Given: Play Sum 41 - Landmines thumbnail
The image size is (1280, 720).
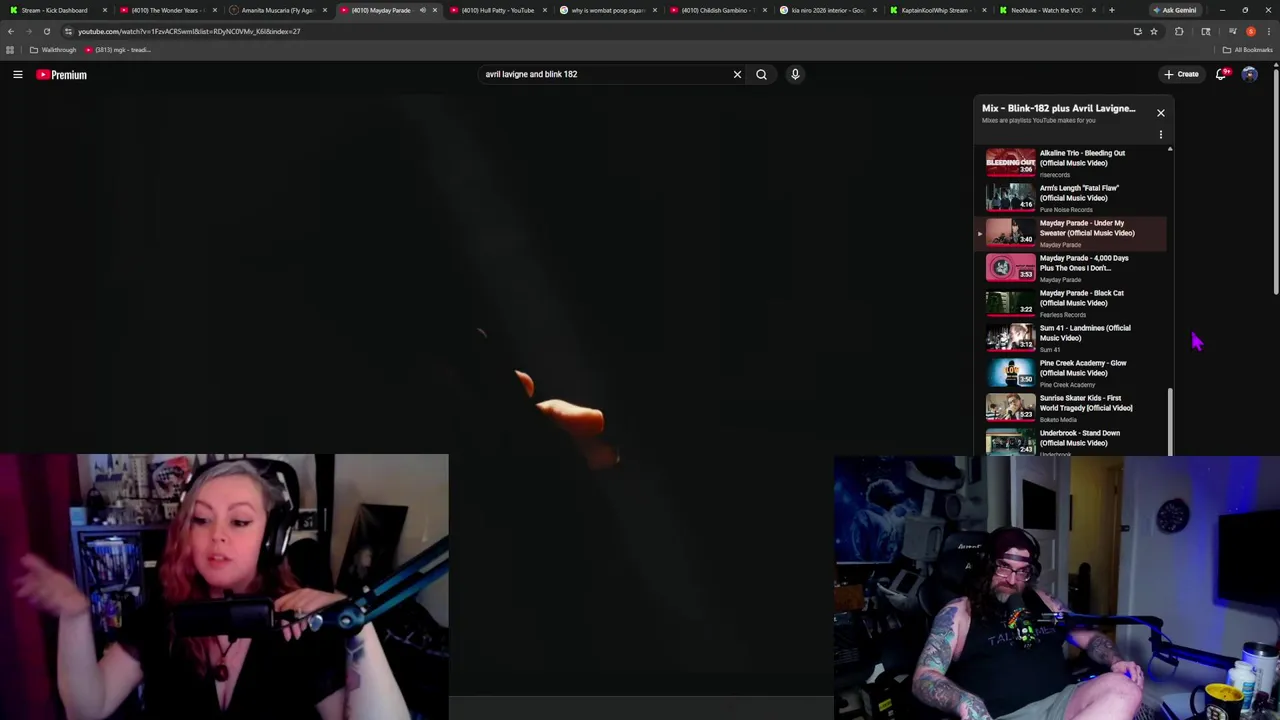Looking at the screenshot, I should point(1010,338).
